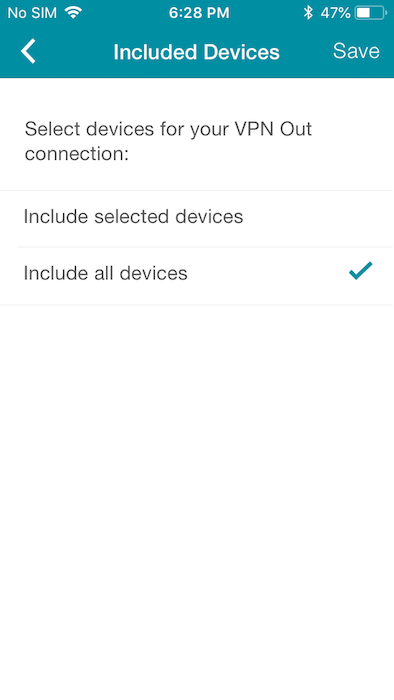Choose the Include selected devices option
The height and width of the screenshot is (700, 394).
tap(197, 218)
